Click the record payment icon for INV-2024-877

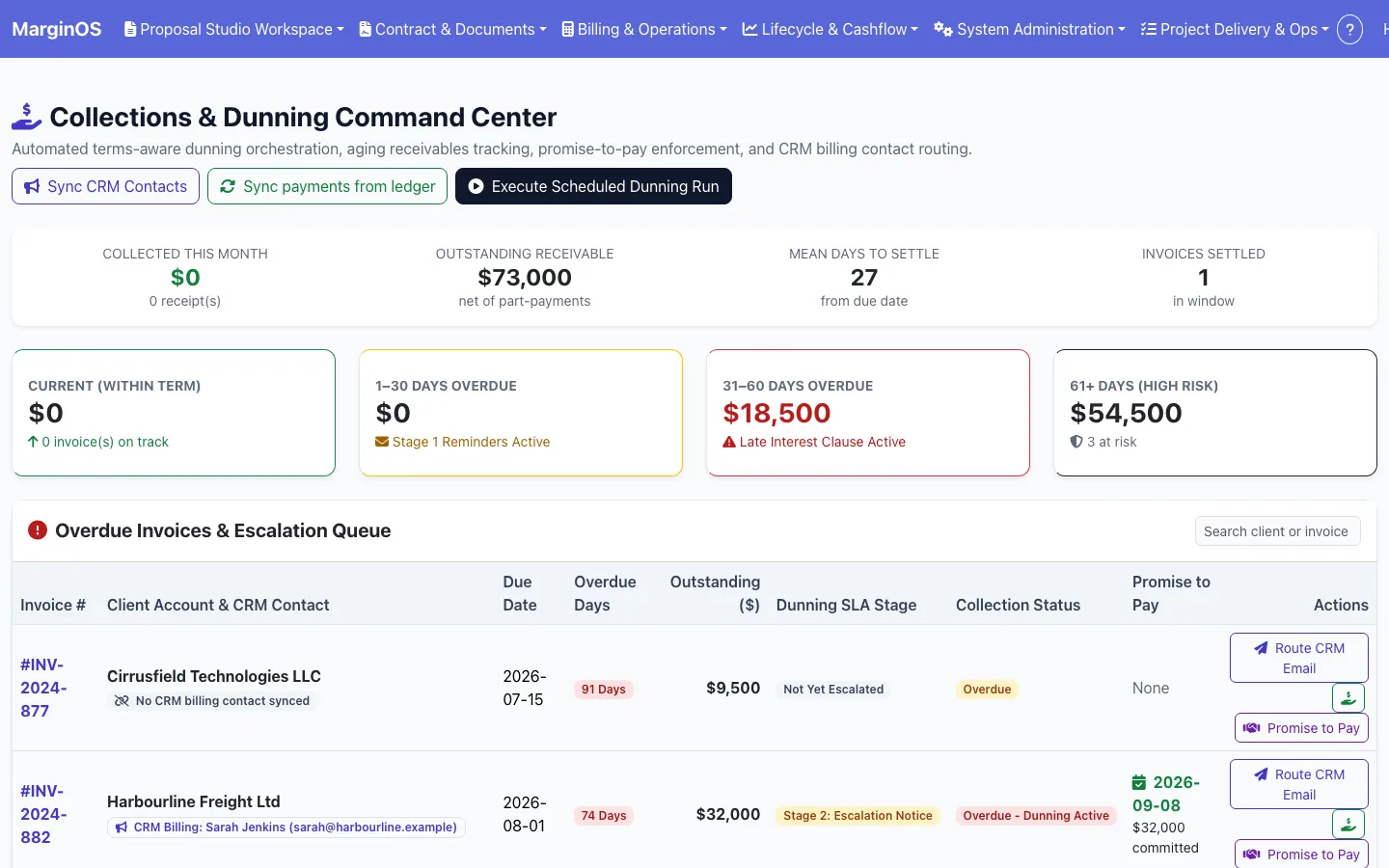(x=1348, y=697)
